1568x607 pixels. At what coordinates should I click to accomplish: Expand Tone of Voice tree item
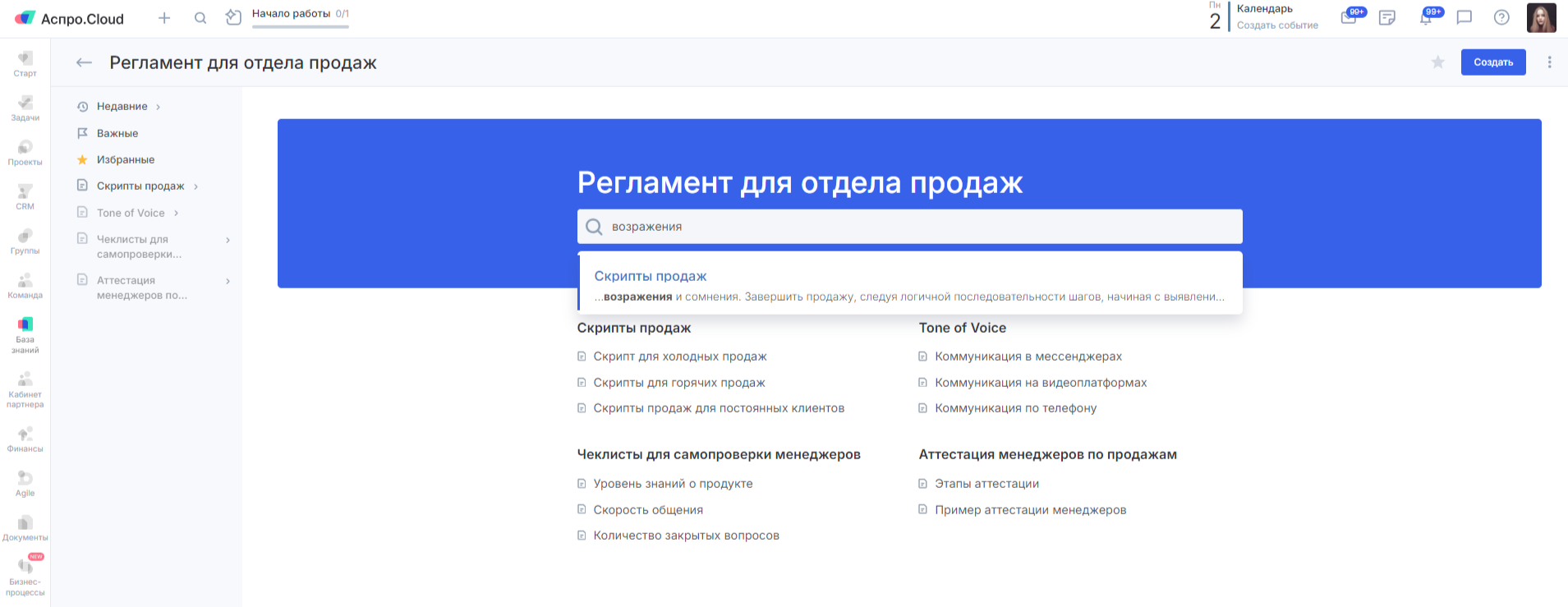tap(176, 213)
